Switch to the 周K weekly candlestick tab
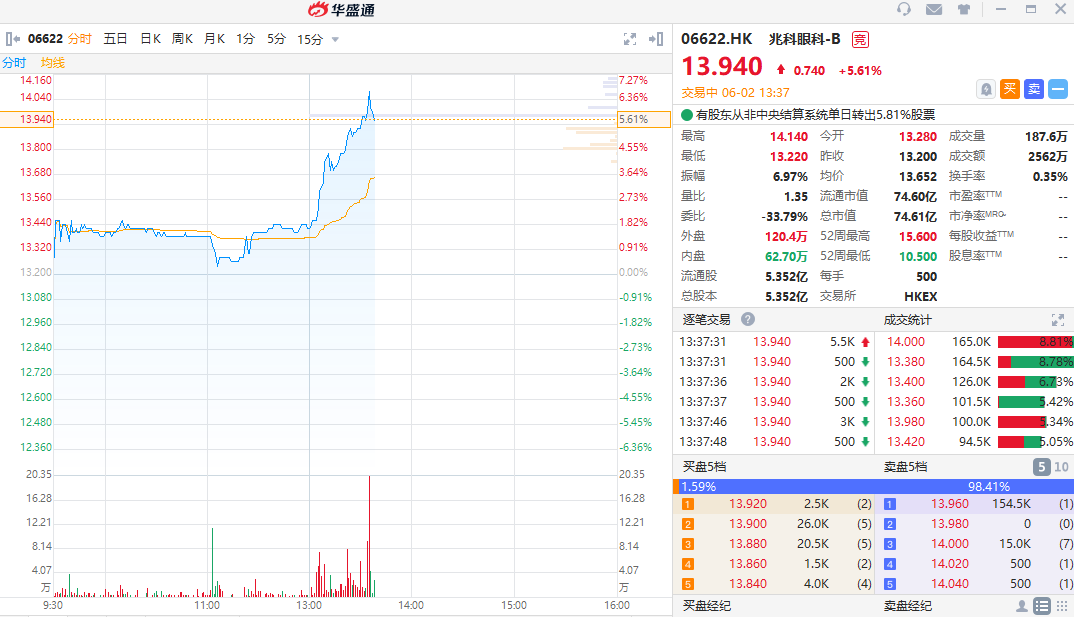The width and height of the screenshot is (1074, 617). point(182,39)
